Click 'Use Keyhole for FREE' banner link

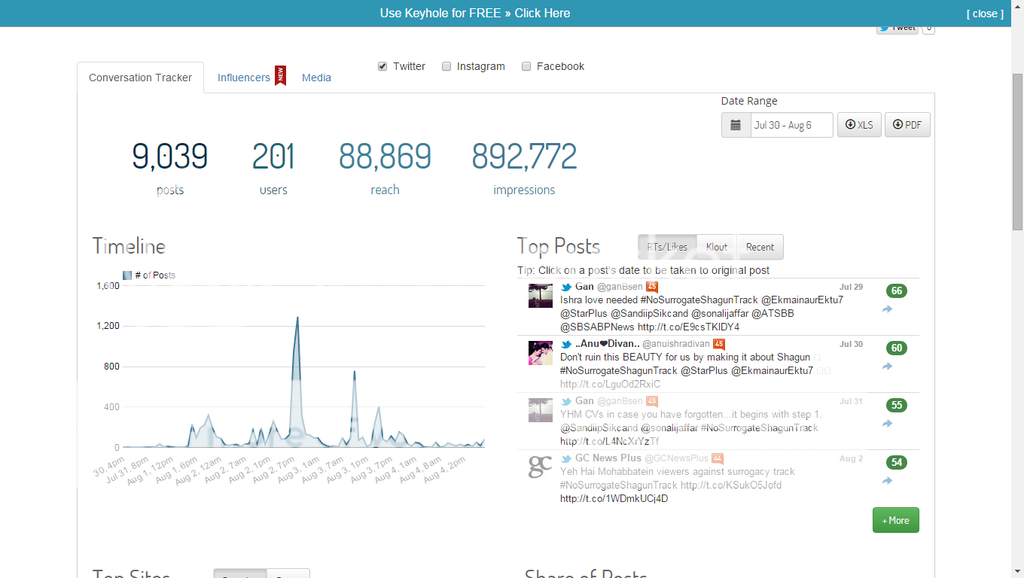click(x=475, y=13)
